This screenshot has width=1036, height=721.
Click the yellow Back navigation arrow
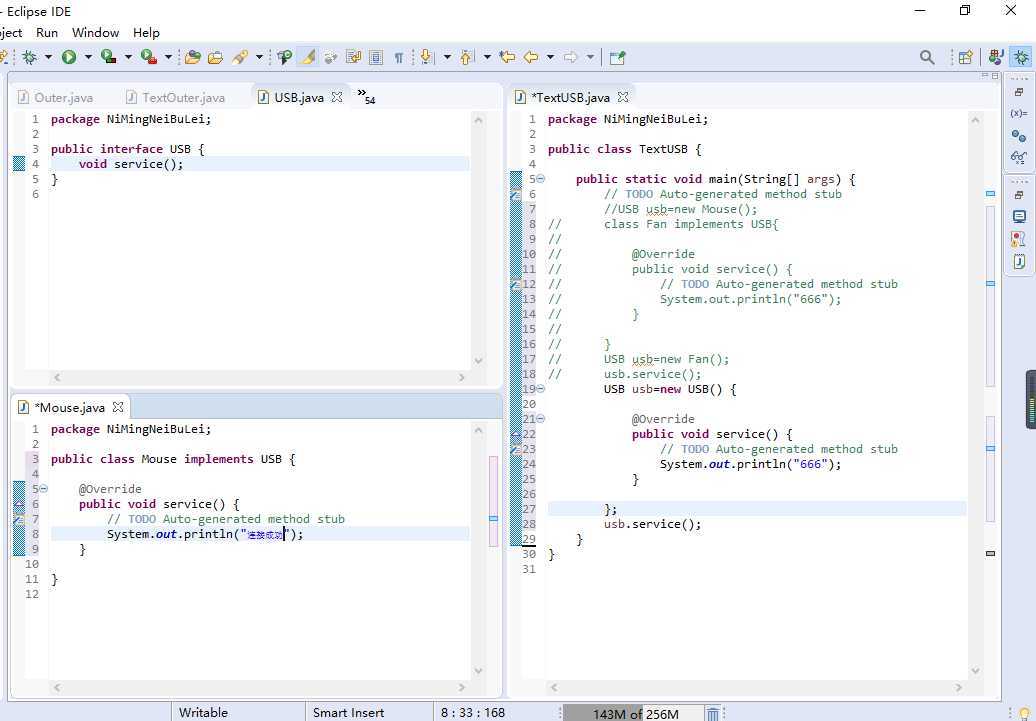(x=531, y=57)
